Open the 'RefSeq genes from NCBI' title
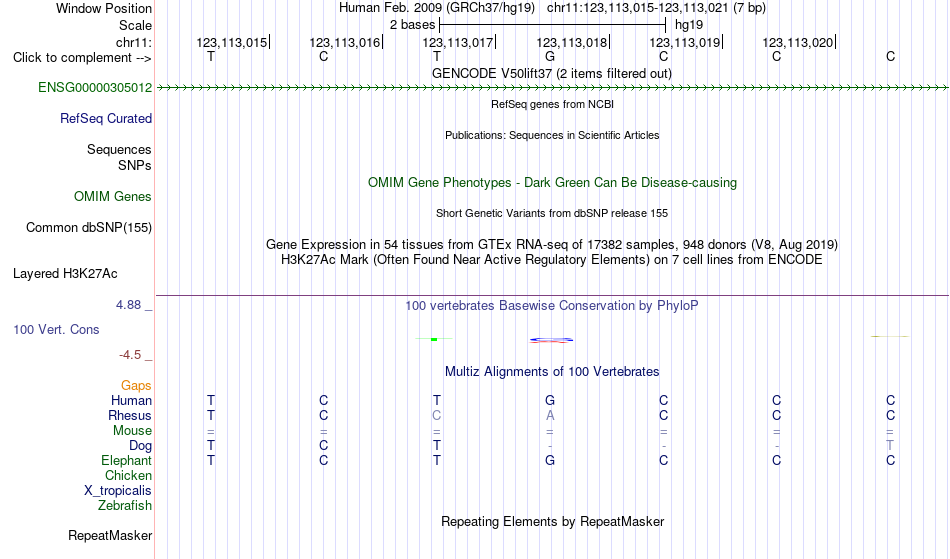Image resolution: width=950 pixels, height=559 pixels. (552, 104)
